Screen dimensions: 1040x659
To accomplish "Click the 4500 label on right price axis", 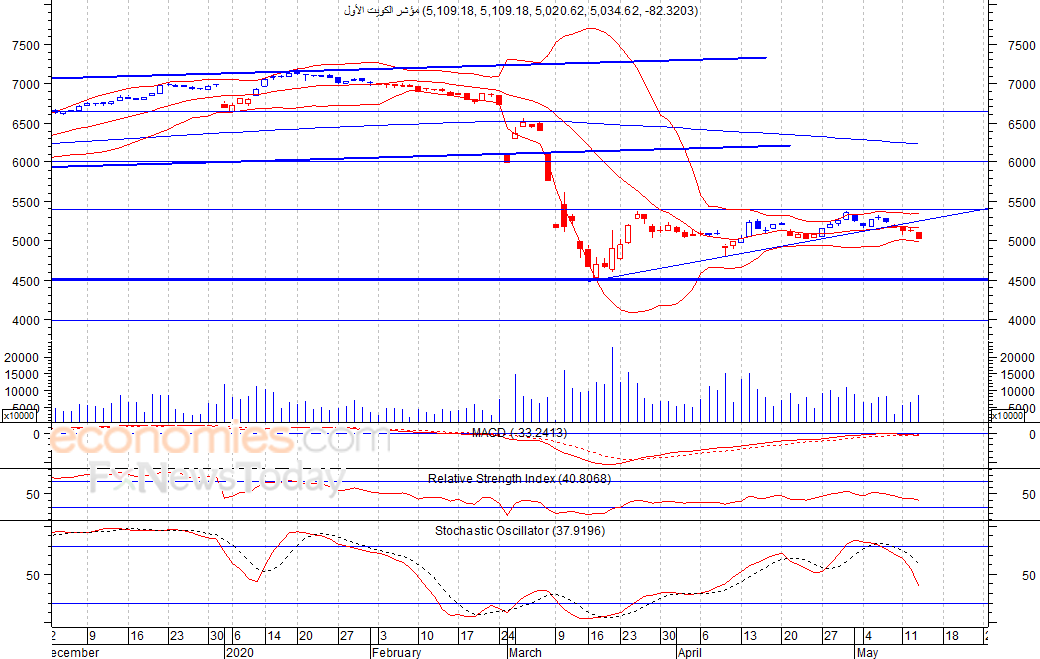I will pyautogui.click(x=1021, y=282).
